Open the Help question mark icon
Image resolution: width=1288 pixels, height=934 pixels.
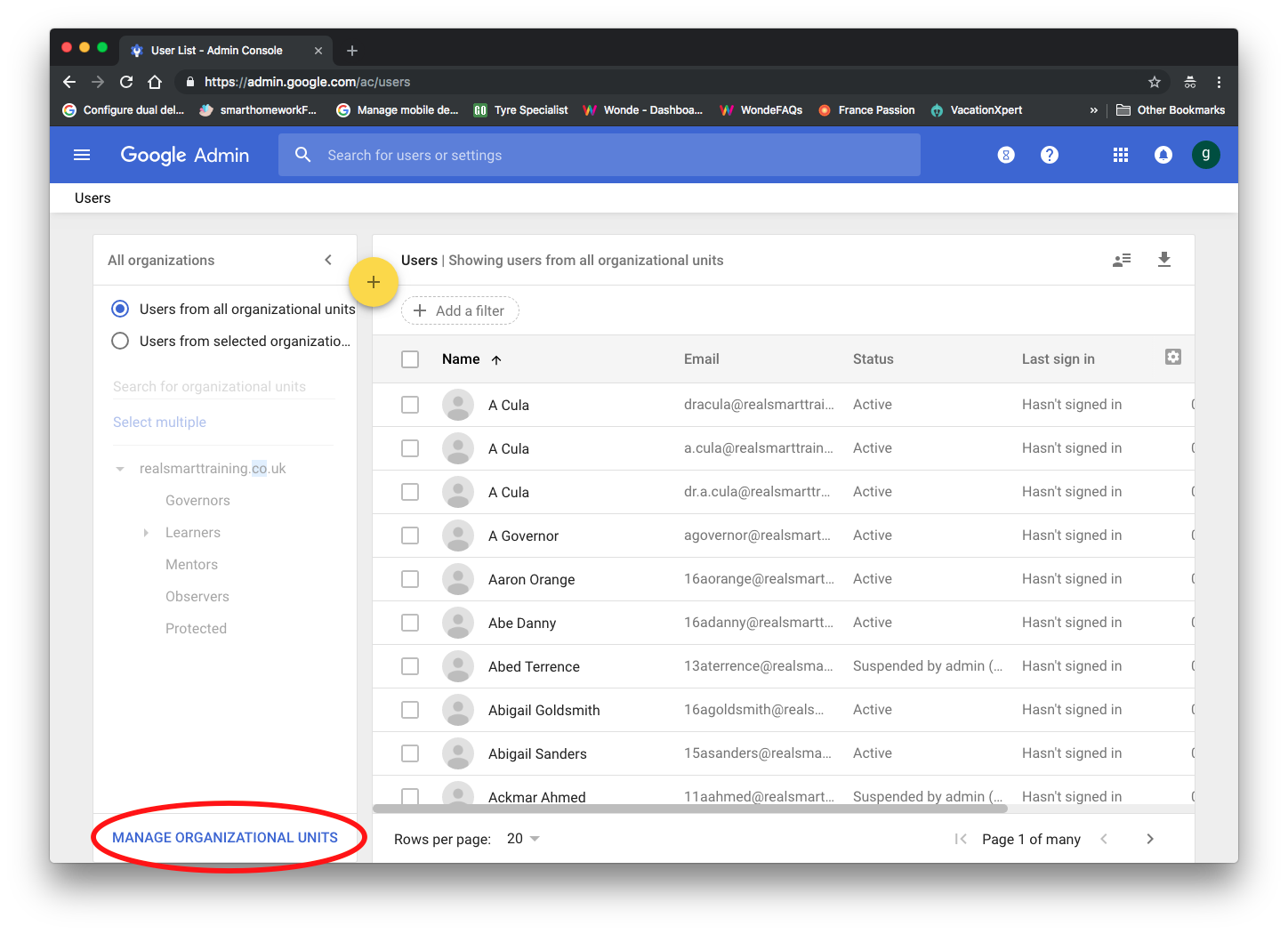(x=1050, y=154)
